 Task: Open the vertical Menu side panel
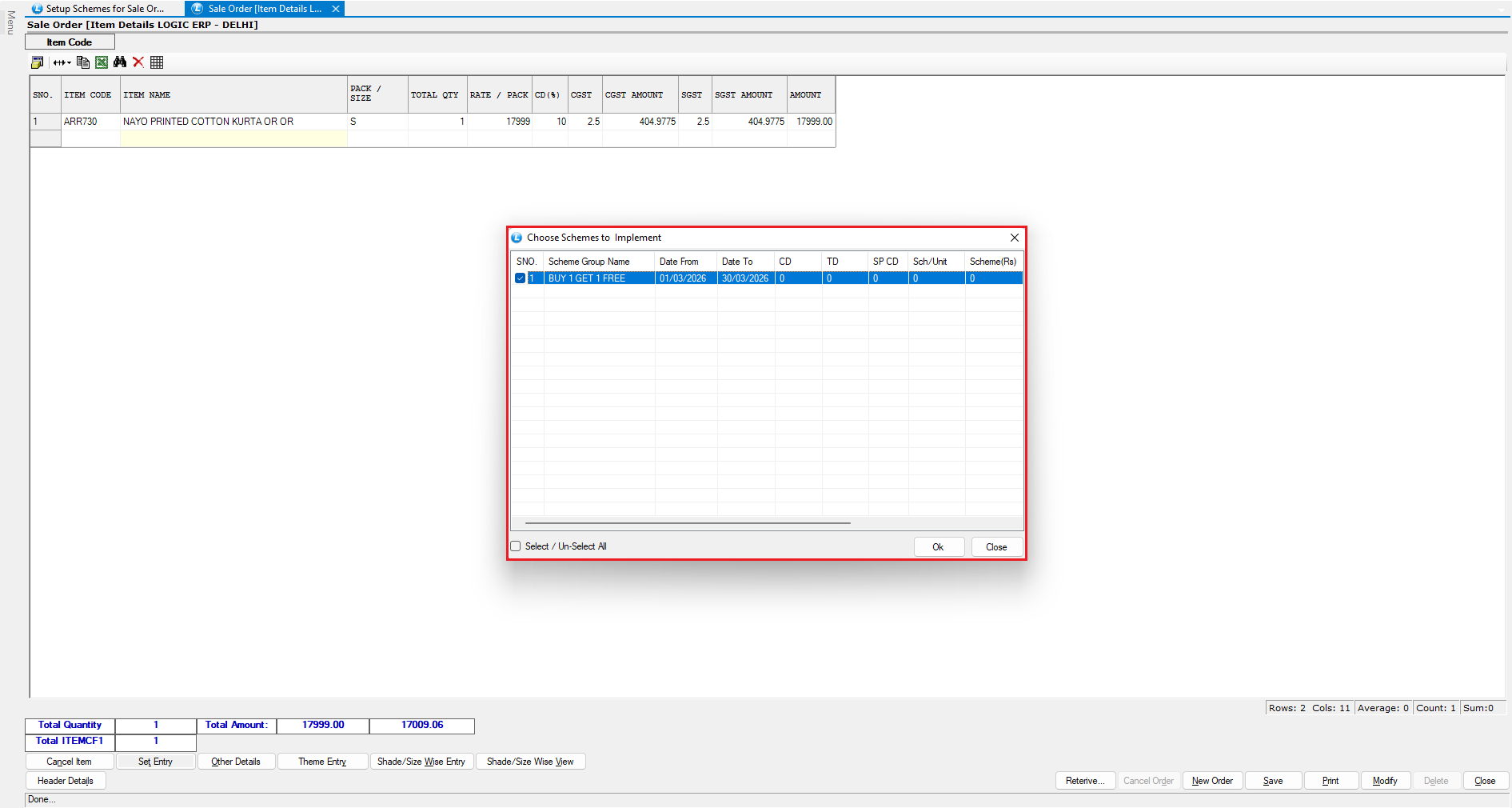pos(10,22)
